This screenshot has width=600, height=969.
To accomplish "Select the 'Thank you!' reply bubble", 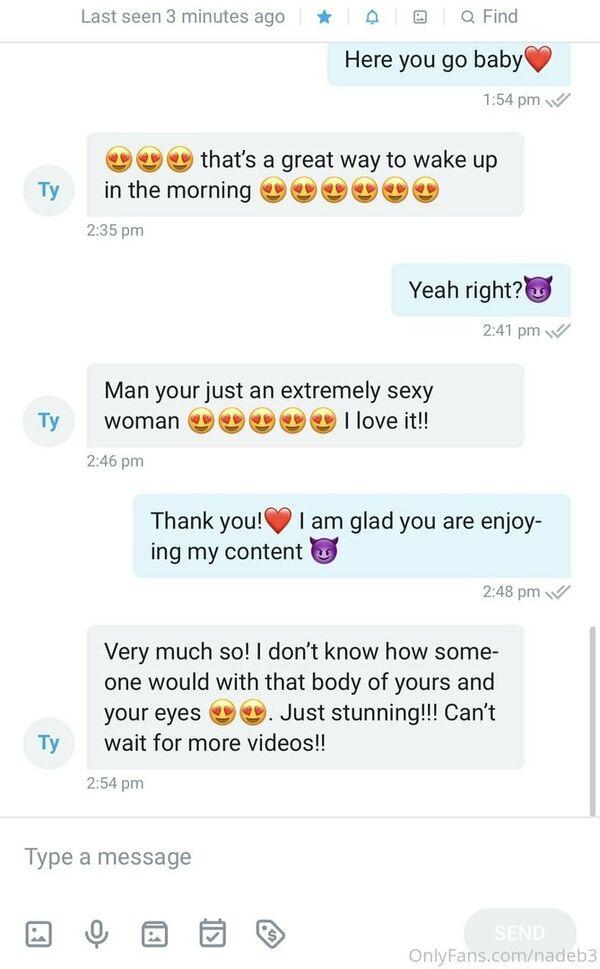I will pos(352,536).
